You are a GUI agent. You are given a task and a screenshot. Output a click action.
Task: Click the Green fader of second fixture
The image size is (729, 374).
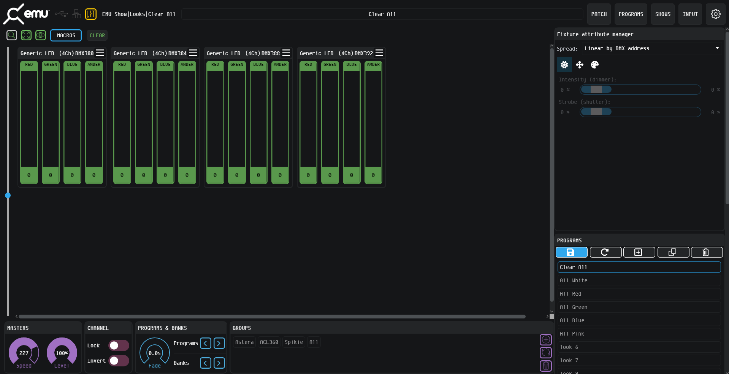click(144, 123)
